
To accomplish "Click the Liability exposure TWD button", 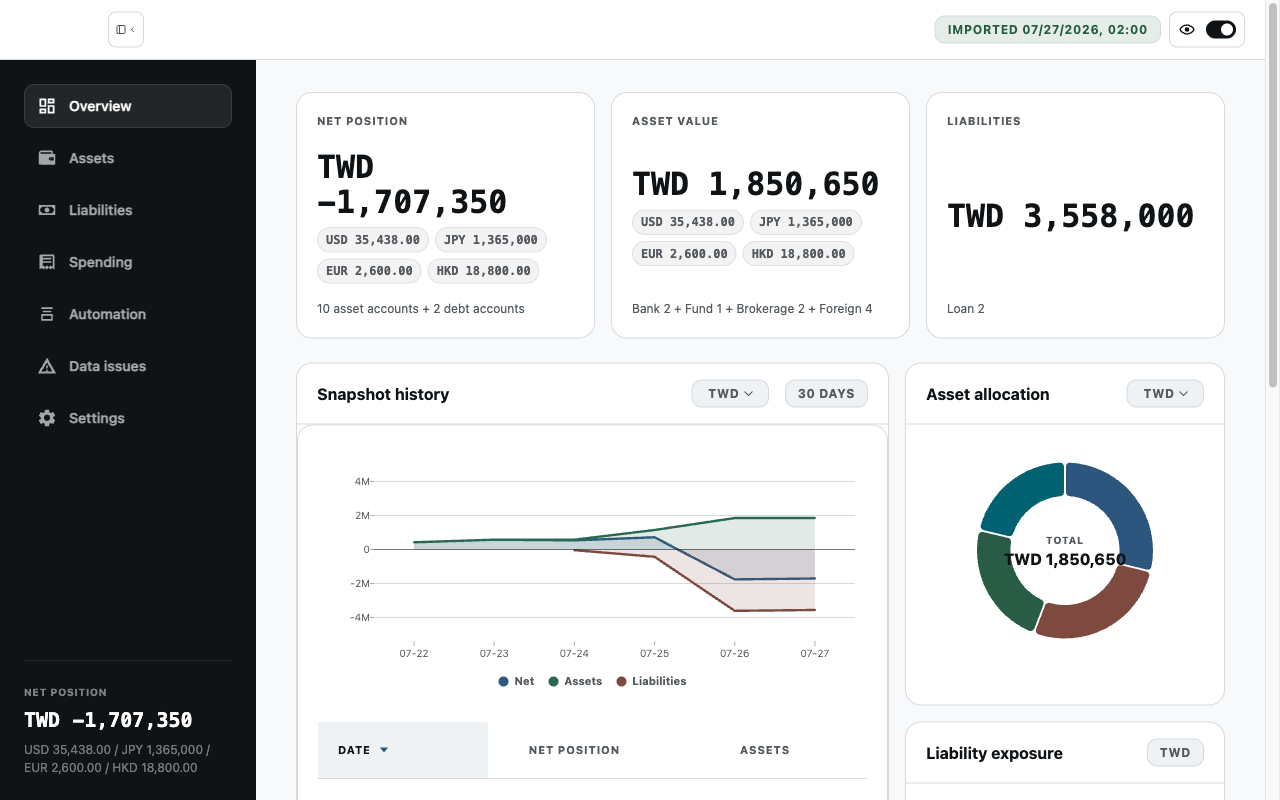I will (x=1175, y=753).
